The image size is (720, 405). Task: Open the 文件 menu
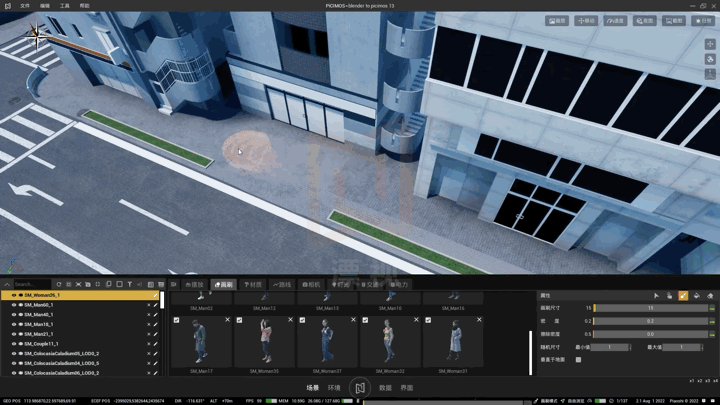pyautogui.click(x=25, y=6)
